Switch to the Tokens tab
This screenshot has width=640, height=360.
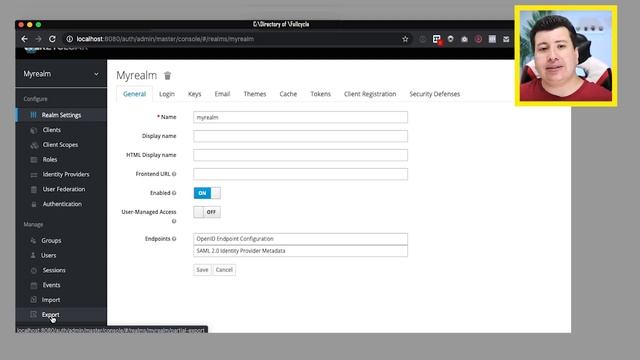(x=320, y=94)
